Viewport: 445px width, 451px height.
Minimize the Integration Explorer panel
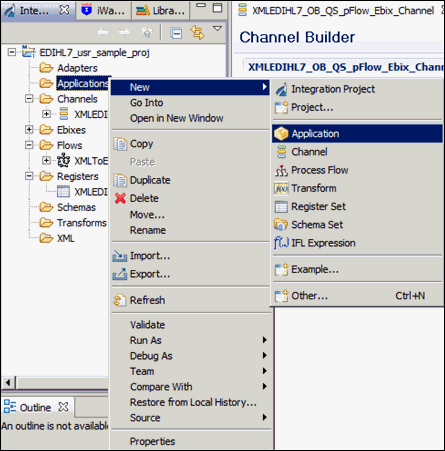(x=201, y=5)
